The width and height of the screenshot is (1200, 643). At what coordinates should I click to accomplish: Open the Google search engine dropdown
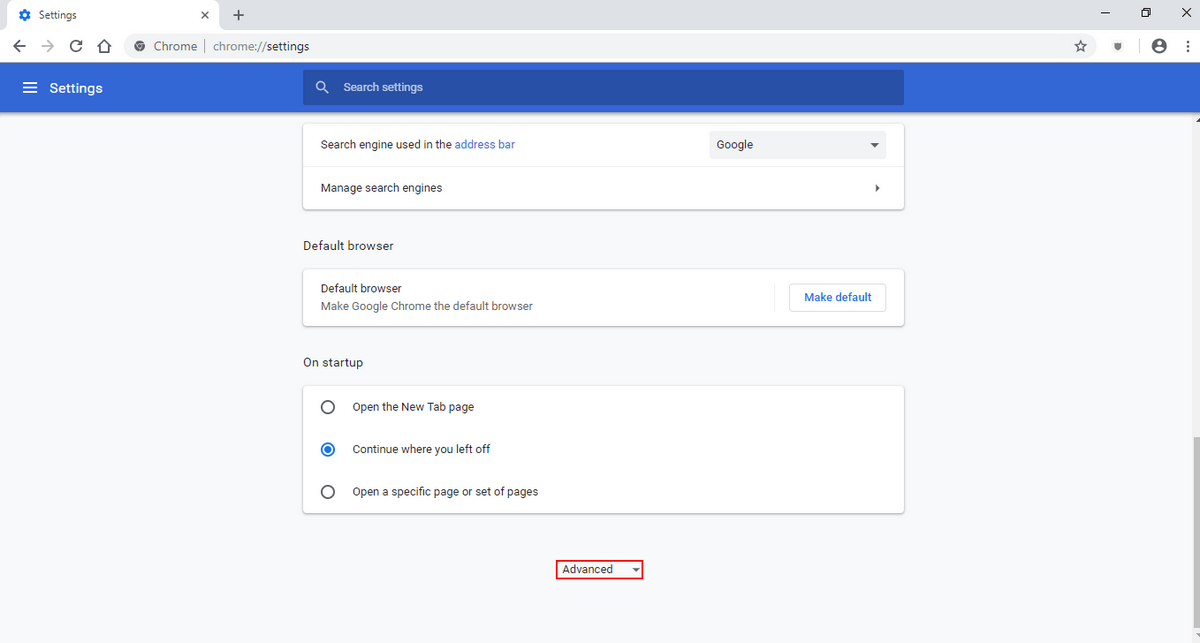[797, 145]
